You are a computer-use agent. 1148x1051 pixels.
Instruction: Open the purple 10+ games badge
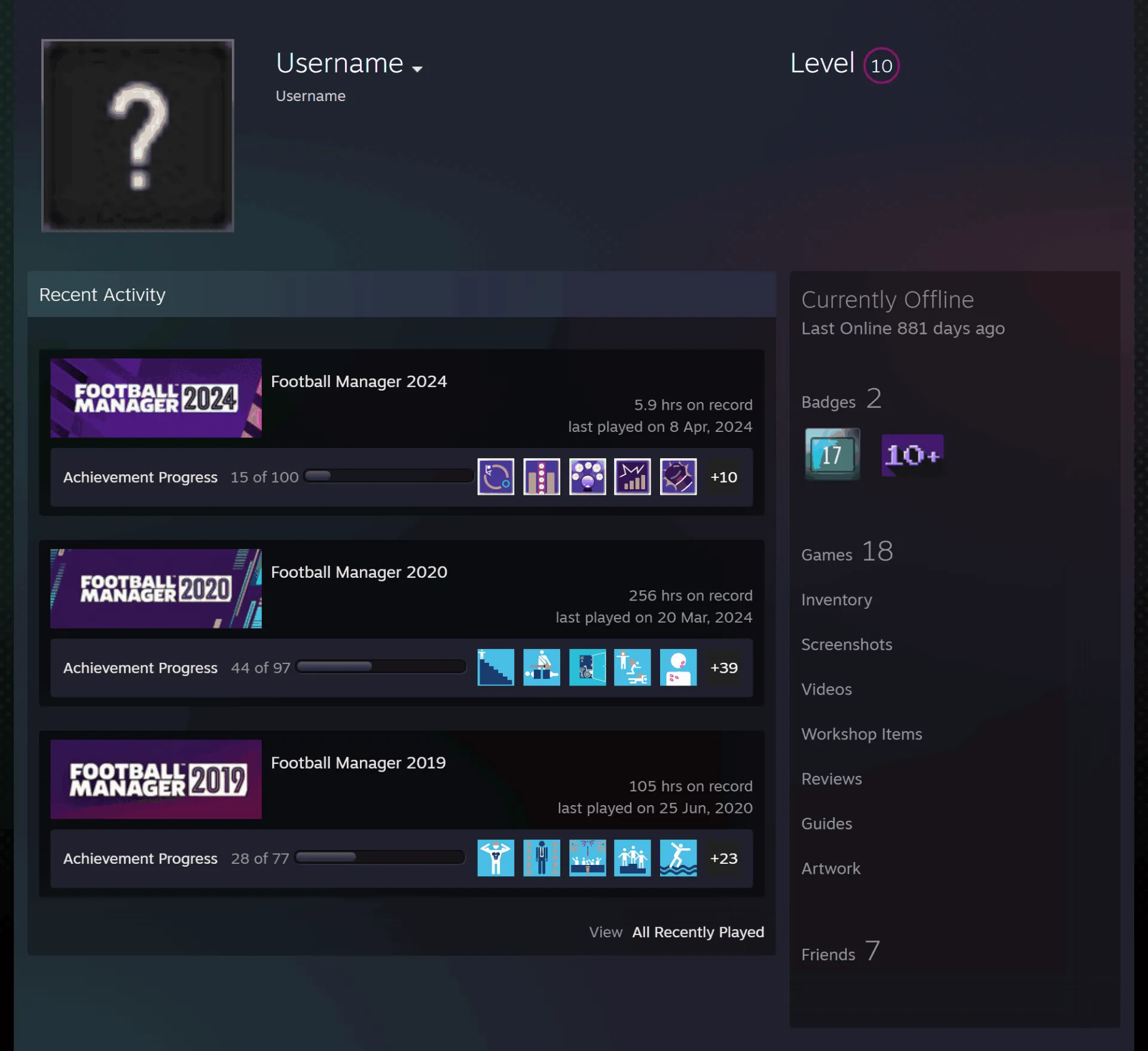(x=912, y=455)
